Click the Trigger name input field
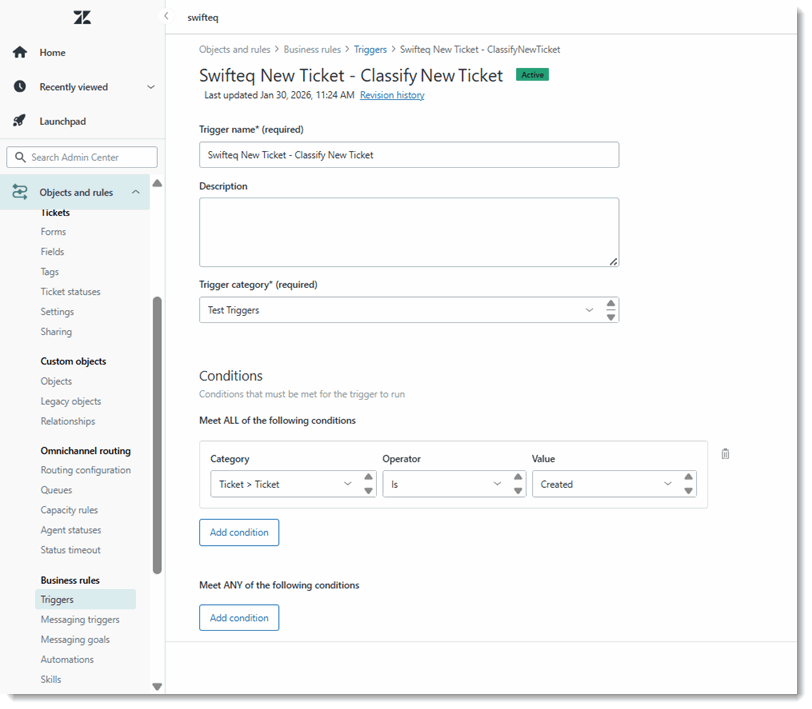812x709 pixels. pos(409,155)
